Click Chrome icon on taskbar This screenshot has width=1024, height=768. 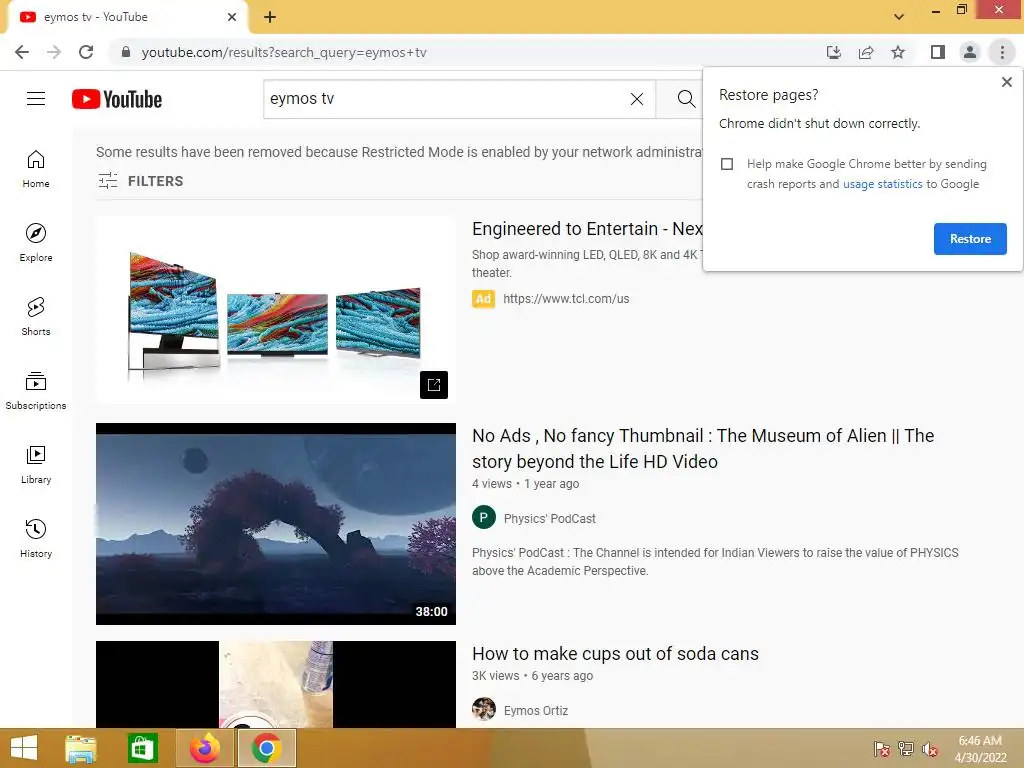point(266,748)
